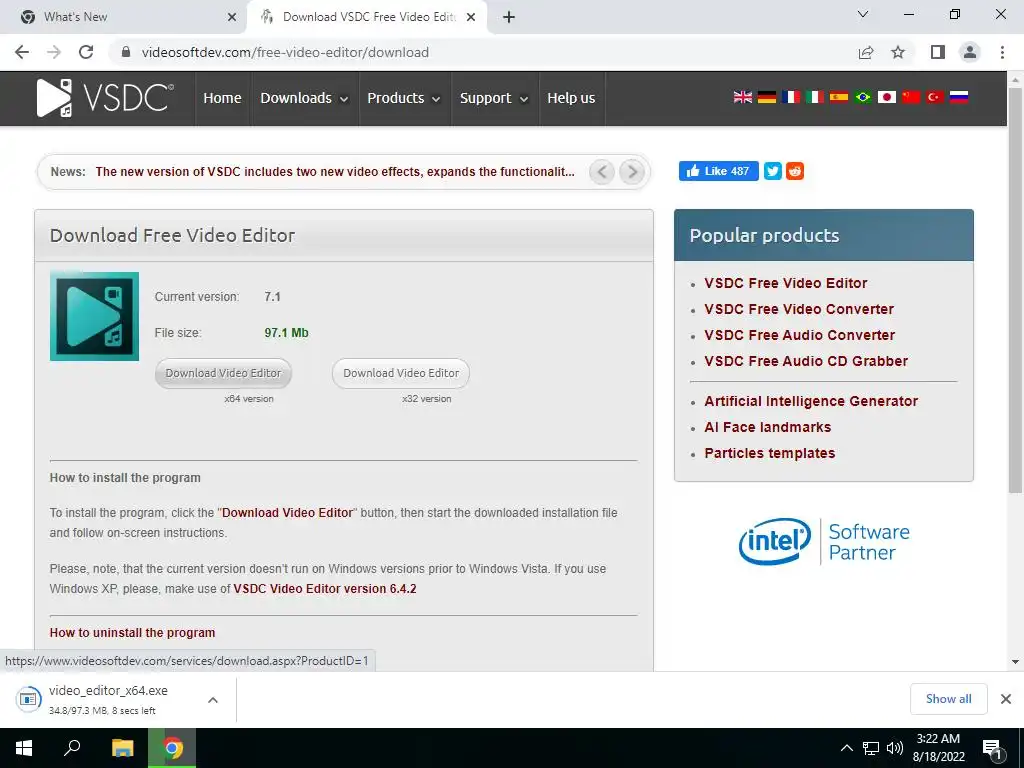The width and height of the screenshot is (1024, 768).
Task: Click the browser forward arrow
Action: click(x=54, y=52)
